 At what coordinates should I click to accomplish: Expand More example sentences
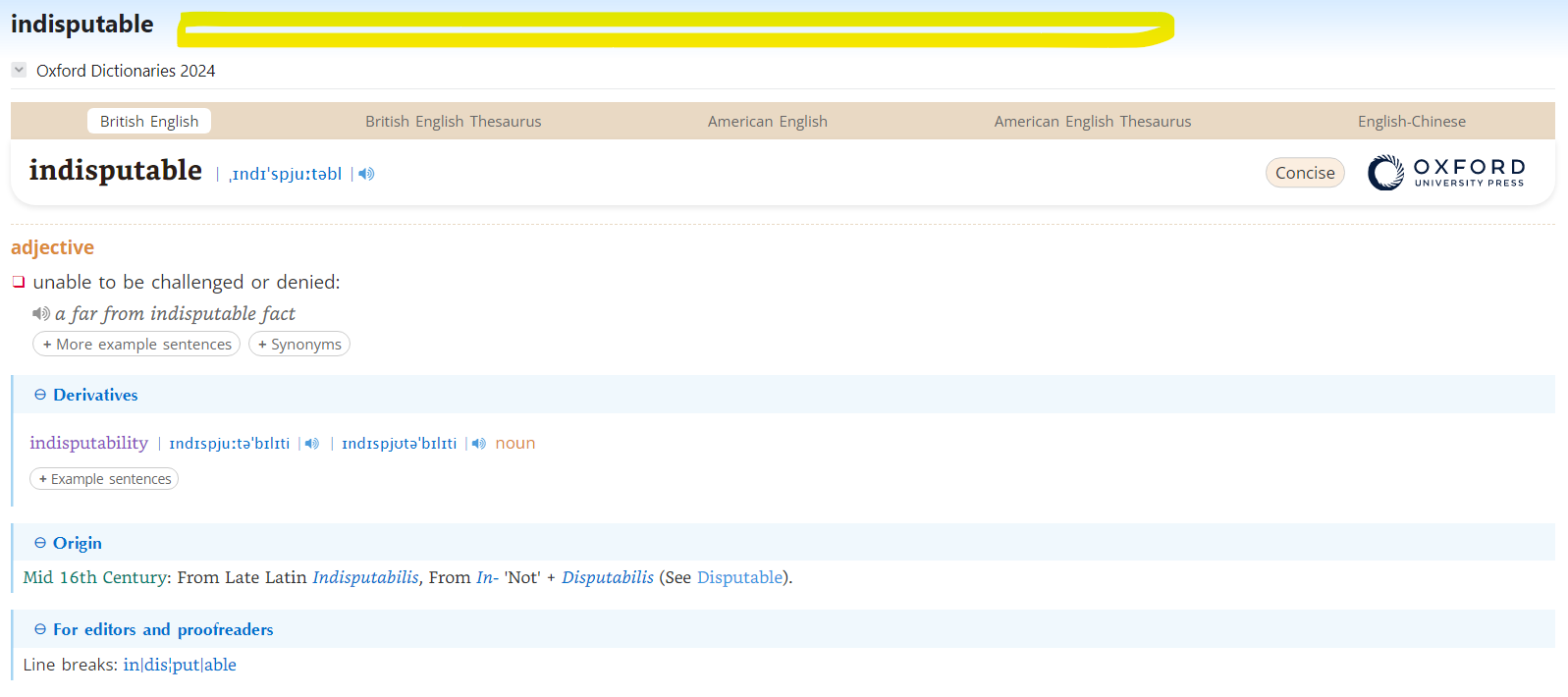point(136,345)
